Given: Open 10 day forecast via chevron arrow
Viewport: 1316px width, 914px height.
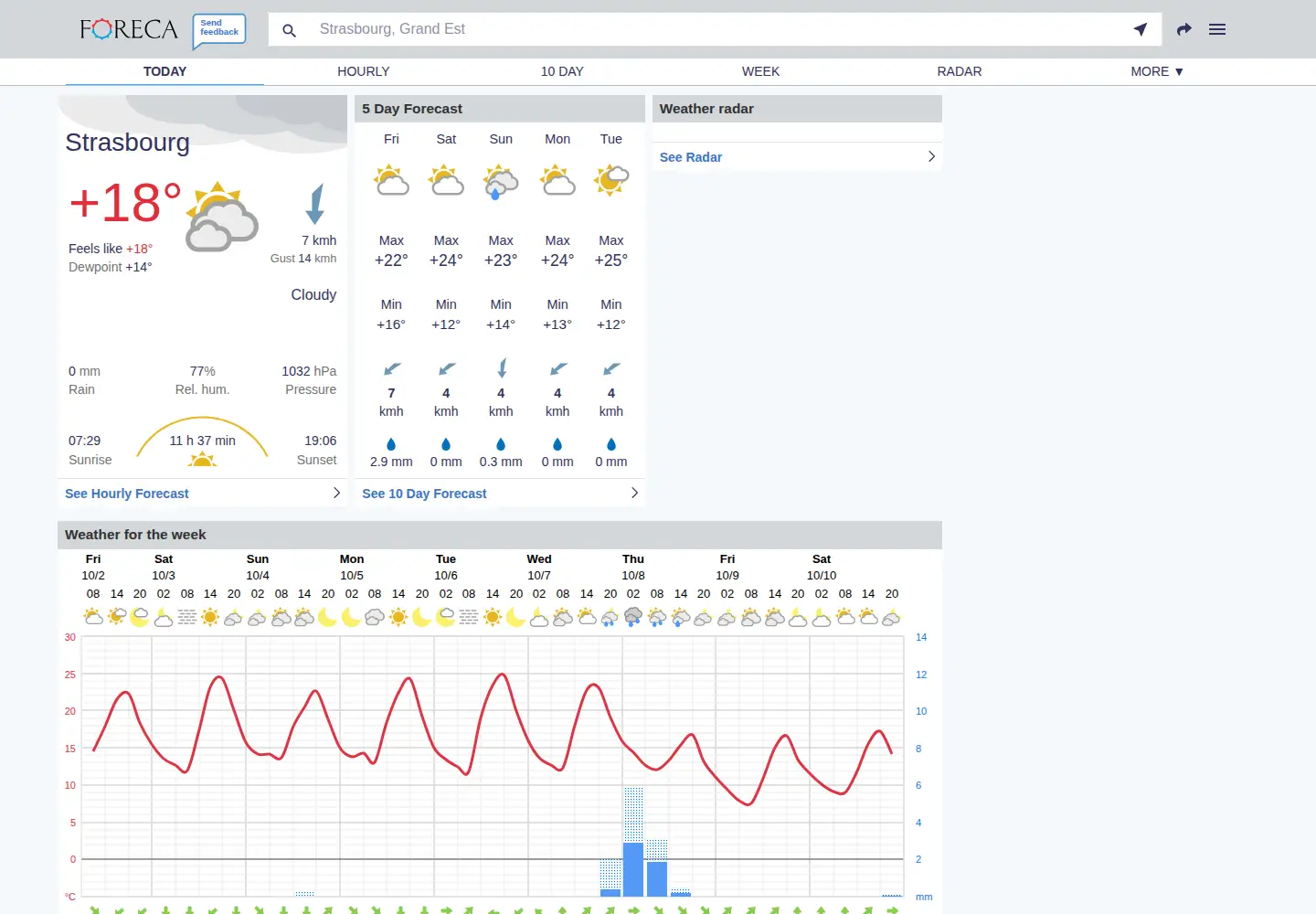Looking at the screenshot, I should tap(634, 493).
